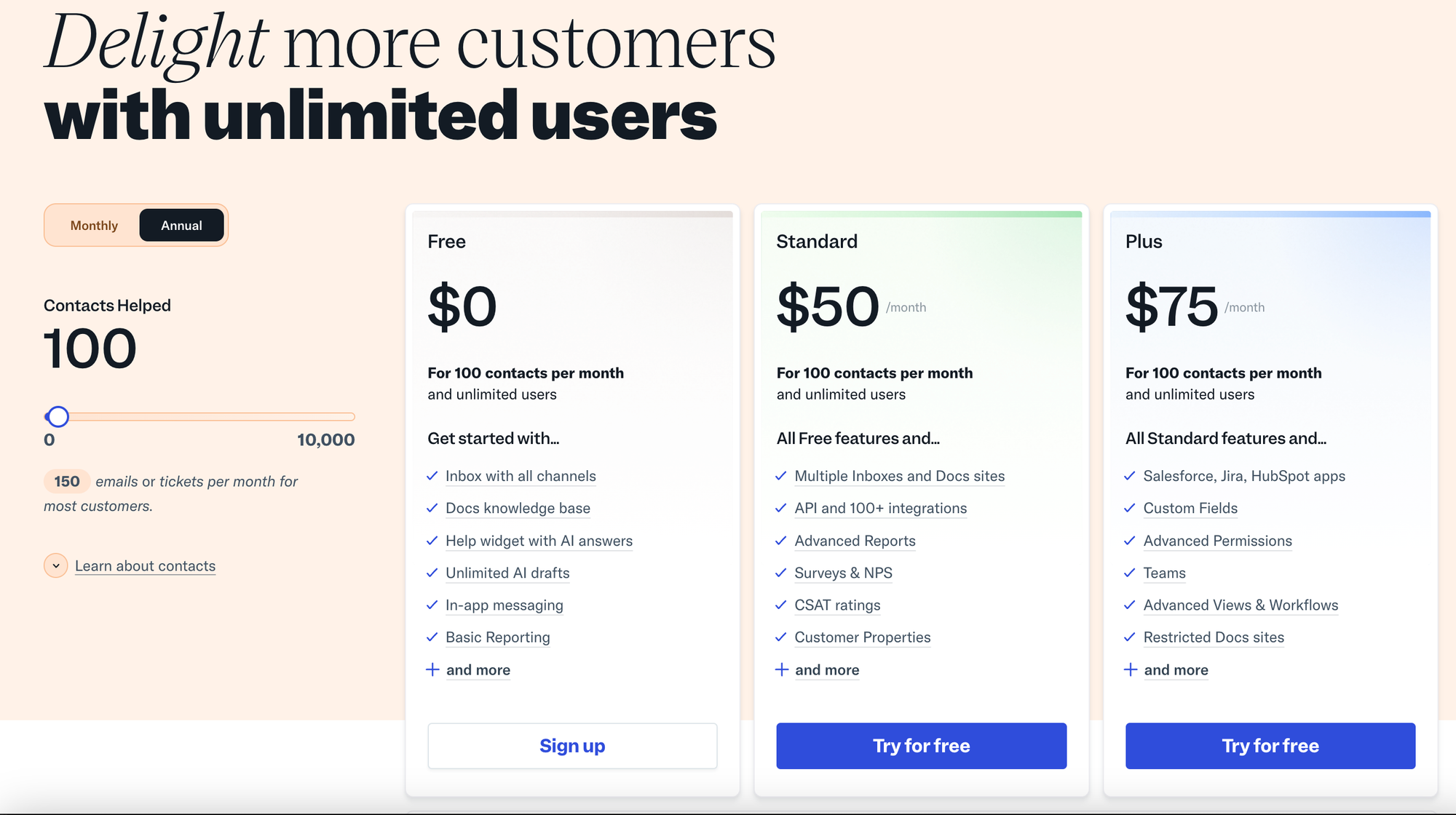Expand the plus icon beside Plus plan's 'and more'
Viewport: 1456px width, 815px height.
coord(1130,669)
